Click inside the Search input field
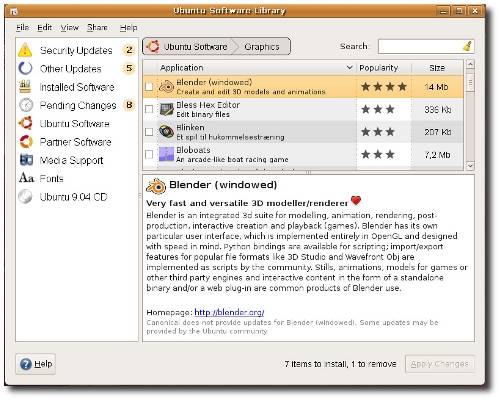This screenshot has height=400, width=500. click(x=420, y=46)
